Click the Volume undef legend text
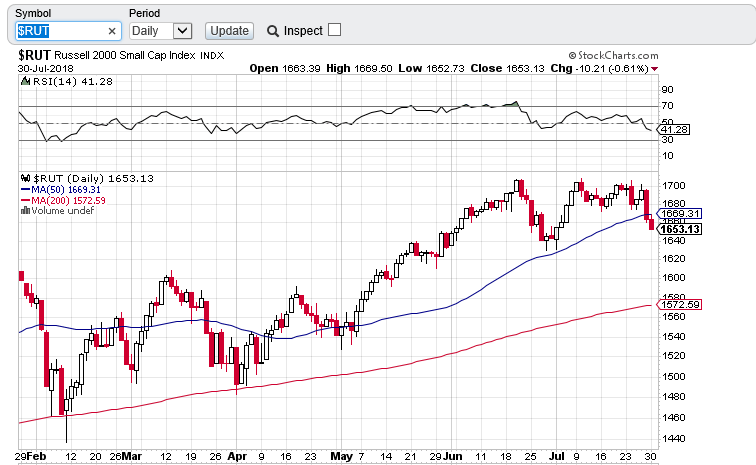The image size is (756, 465). [x=63, y=211]
